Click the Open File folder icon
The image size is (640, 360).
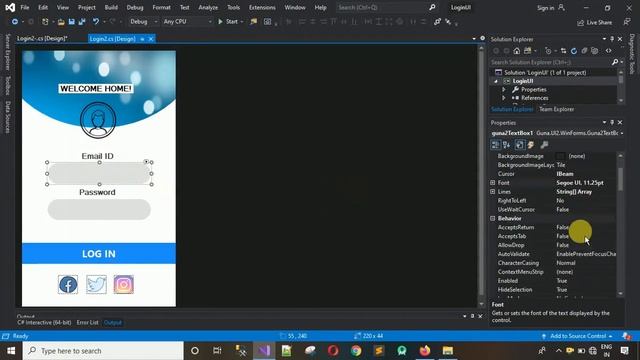click(x=61, y=22)
